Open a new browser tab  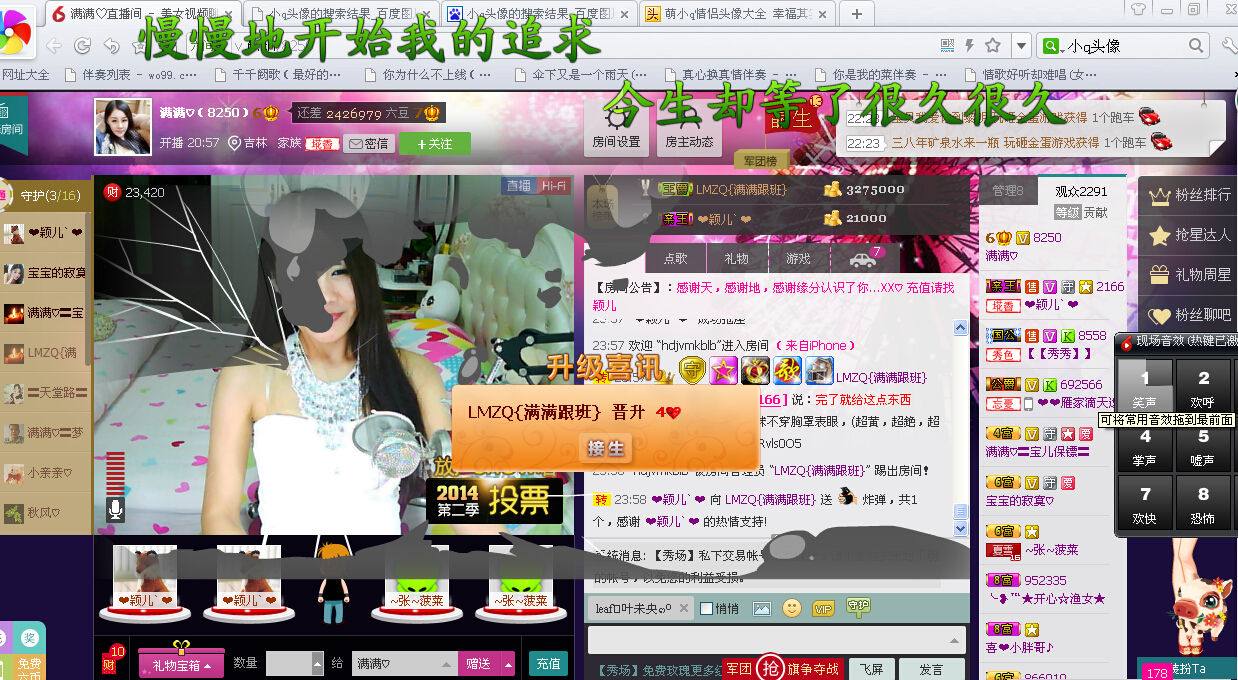coord(857,13)
